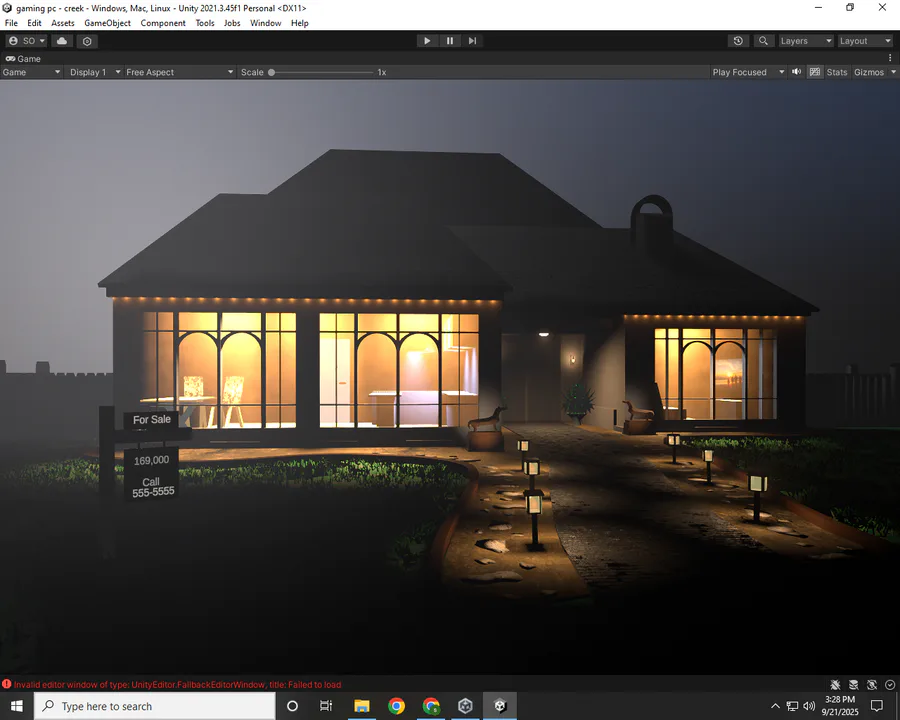
Task: Toggle the Stats overlay
Action: [837, 72]
